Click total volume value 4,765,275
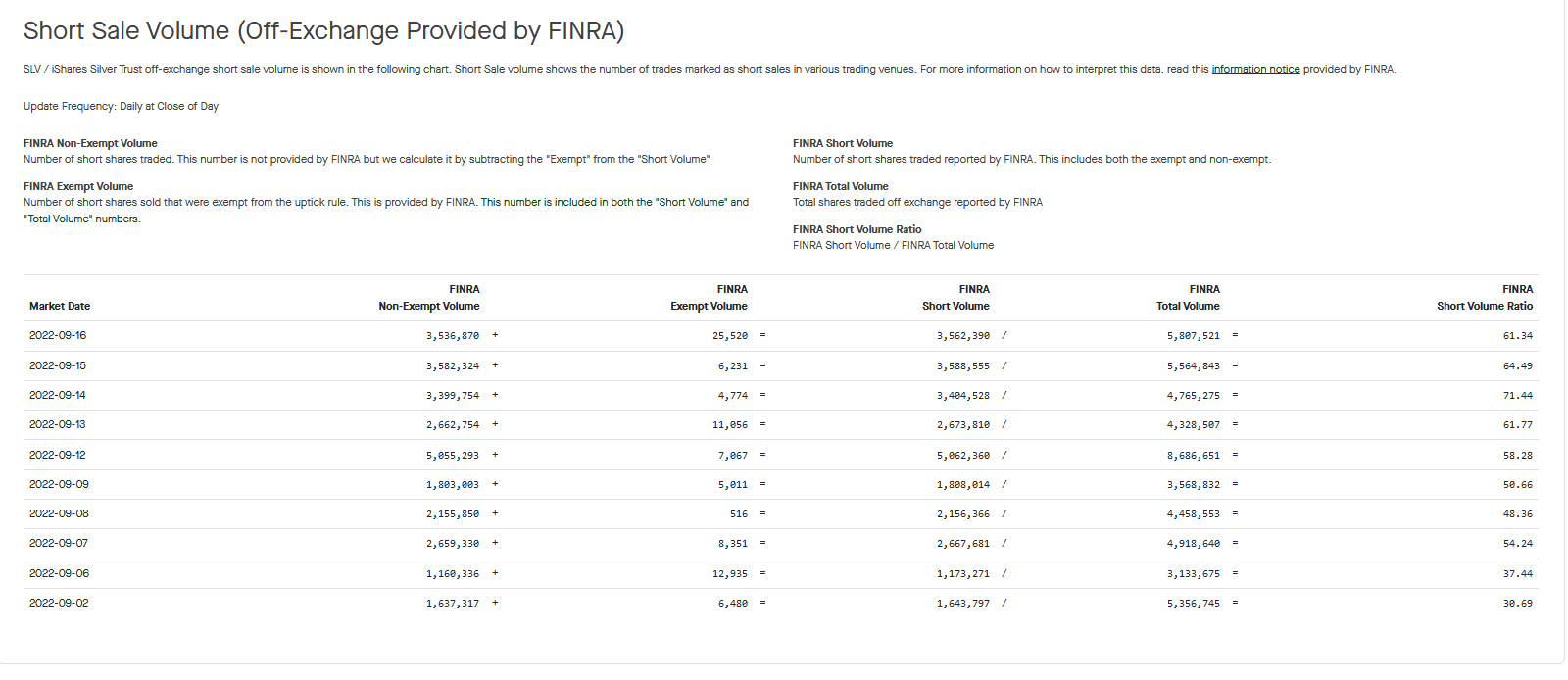 click(1194, 396)
